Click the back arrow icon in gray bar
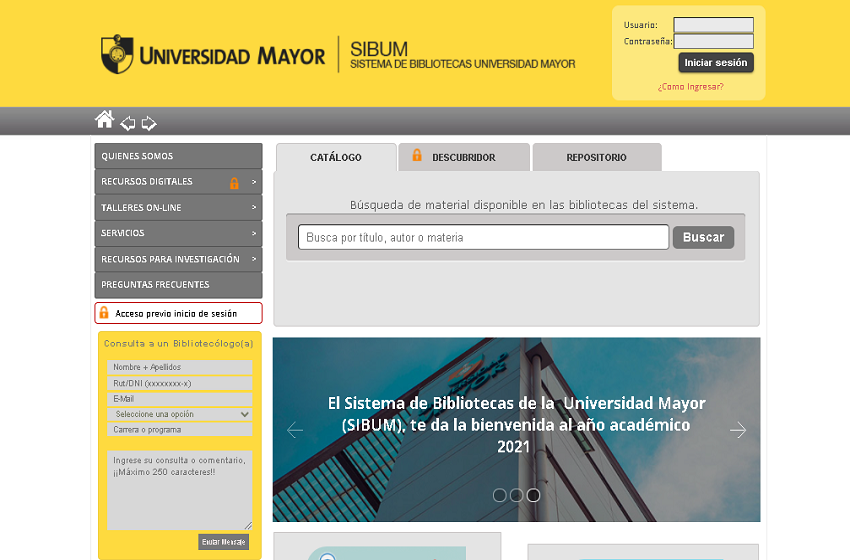Image resolution: width=850 pixels, height=560 pixels. pyautogui.click(x=128, y=124)
